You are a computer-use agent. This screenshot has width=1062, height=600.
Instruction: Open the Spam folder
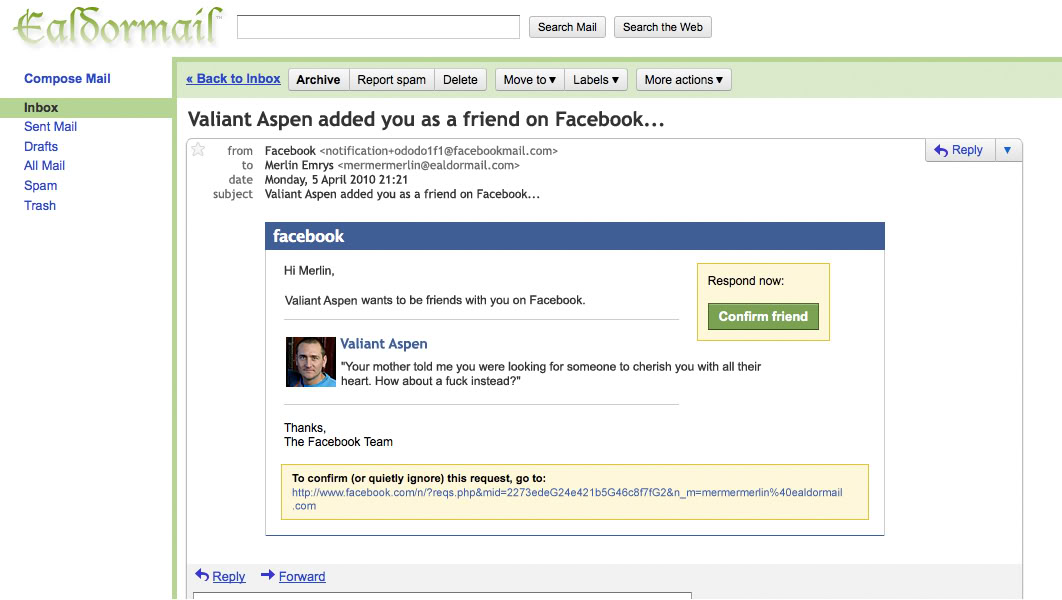pyautogui.click(x=40, y=186)
